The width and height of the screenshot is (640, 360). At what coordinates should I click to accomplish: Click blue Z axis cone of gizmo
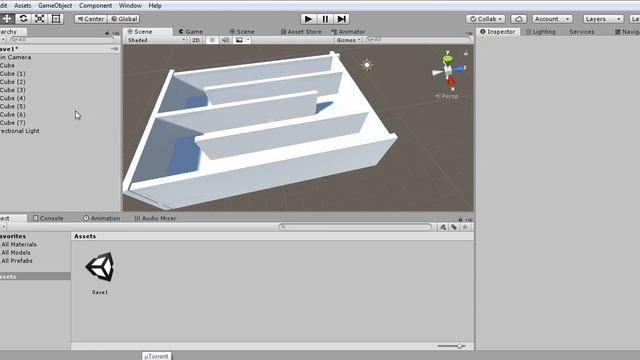click(x=459, y=69)
